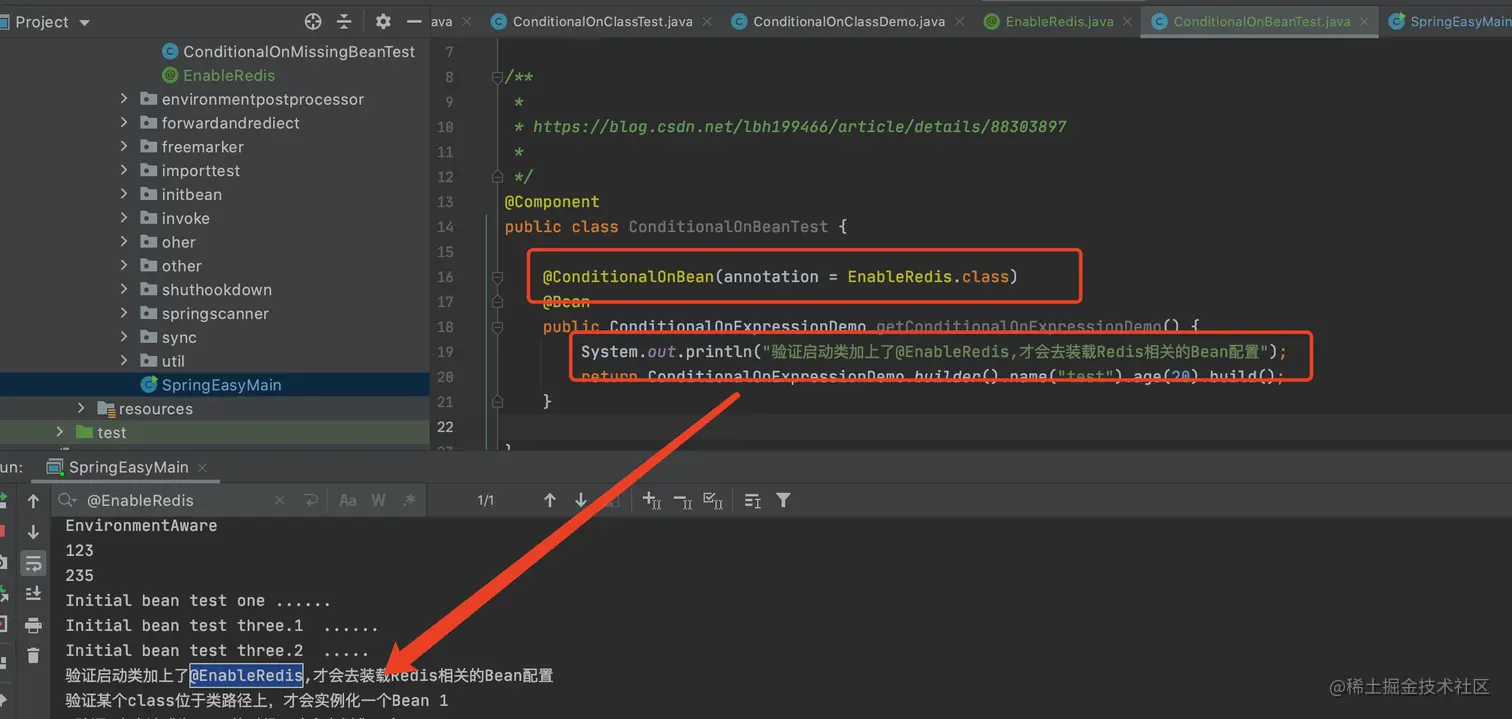
Task: Close the ConditionalOnClassTest.java tab
Action: (x=707, y=21)
